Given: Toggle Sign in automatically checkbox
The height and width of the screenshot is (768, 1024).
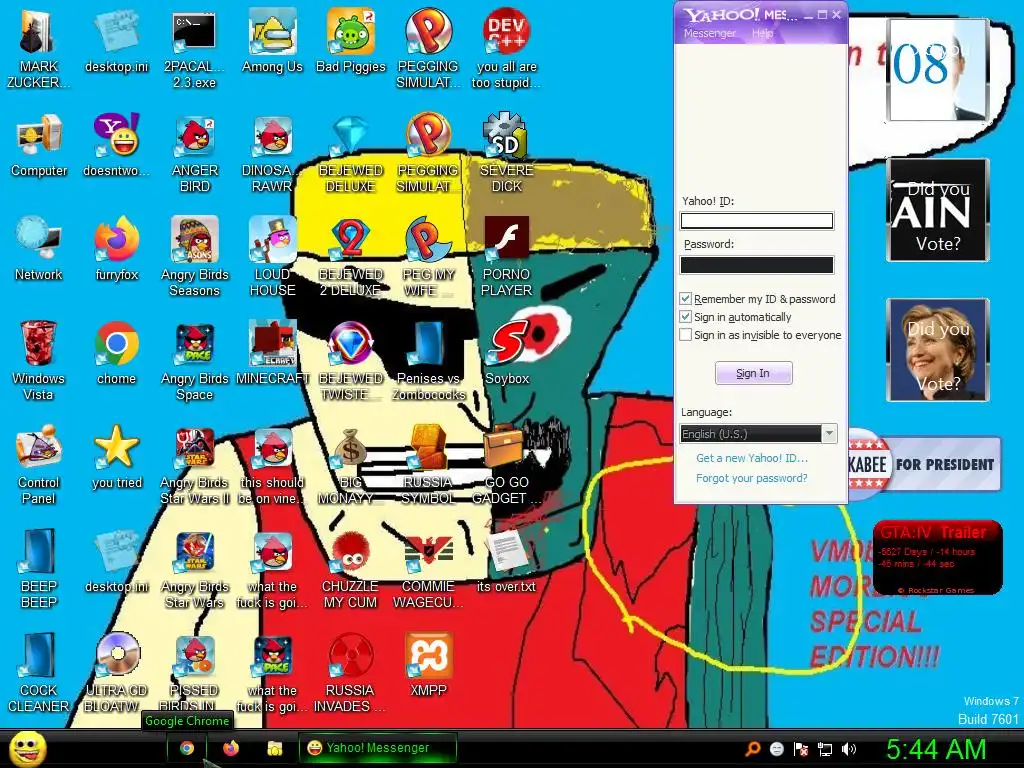Looking at the screenshot, I should (685, 317).
